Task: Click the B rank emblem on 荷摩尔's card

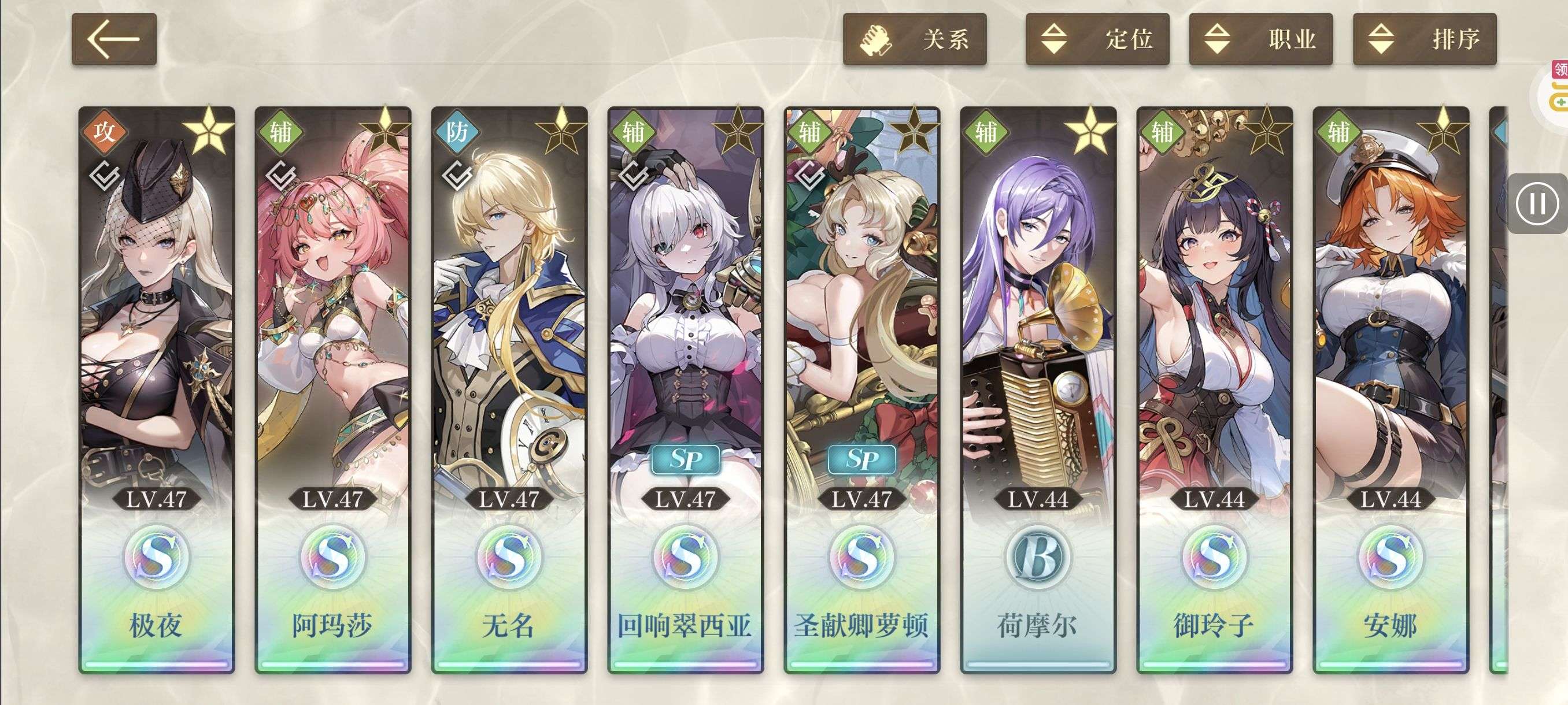Action: 1038,556
